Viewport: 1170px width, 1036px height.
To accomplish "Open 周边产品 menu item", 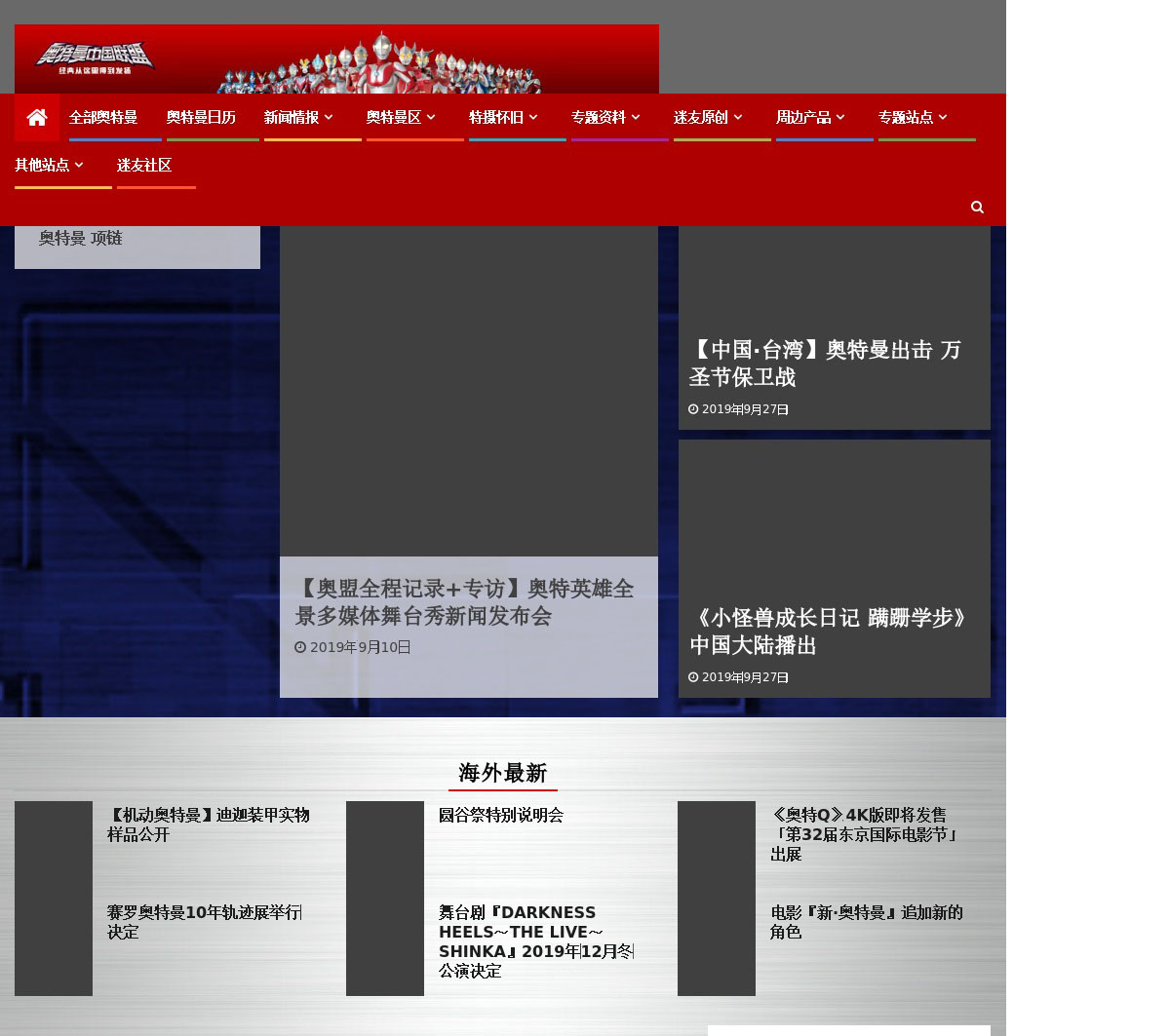I will point(802,118).
